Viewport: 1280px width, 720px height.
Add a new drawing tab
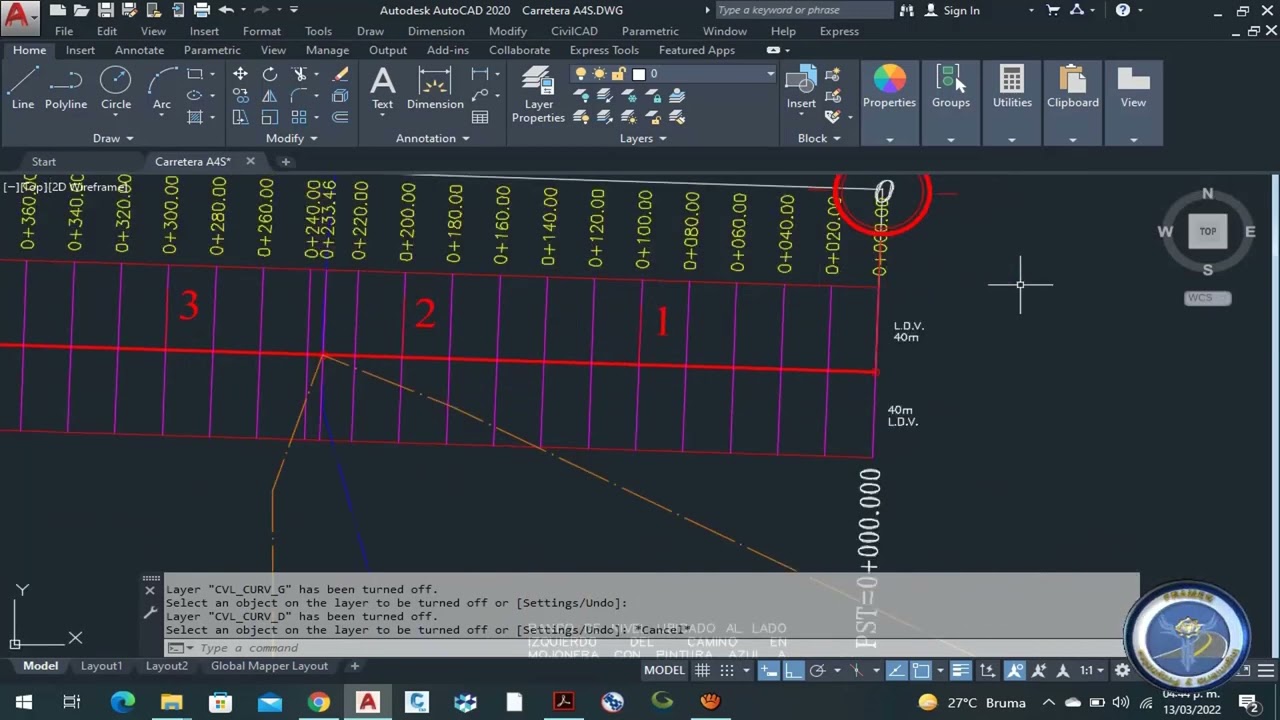coord(285,161)
